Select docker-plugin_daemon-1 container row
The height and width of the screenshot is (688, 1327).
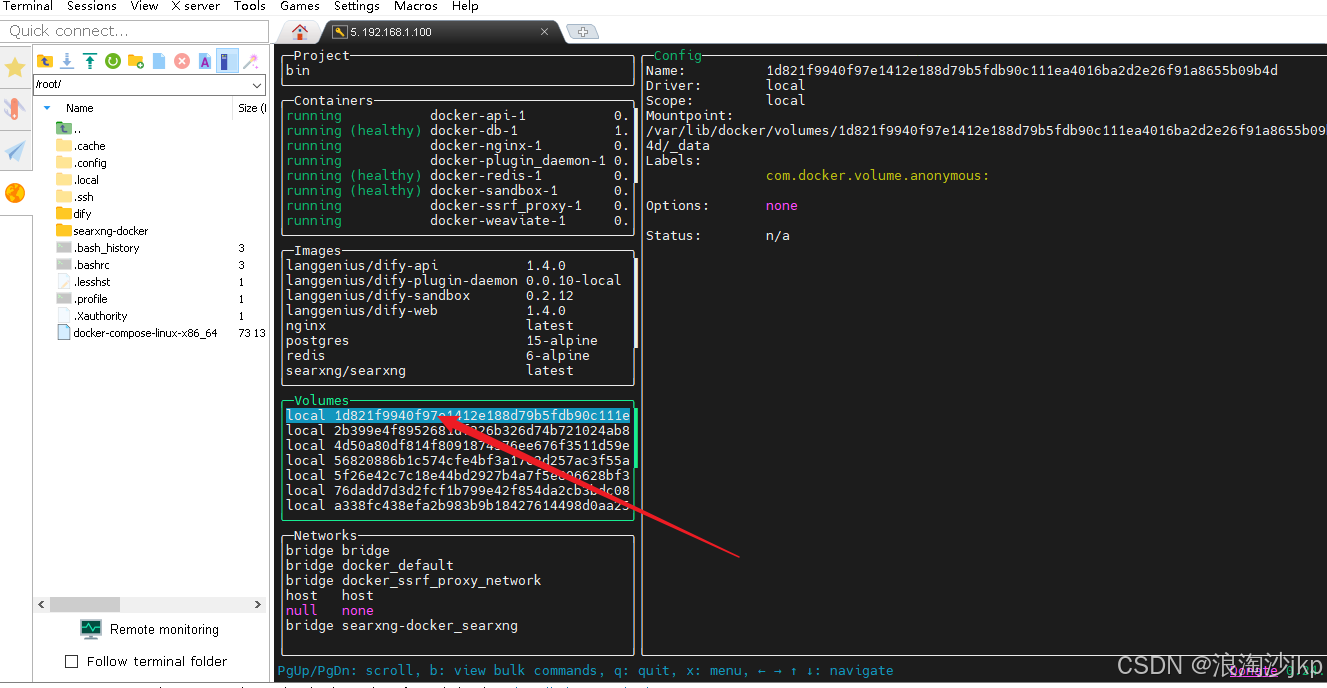click(457, 161)
